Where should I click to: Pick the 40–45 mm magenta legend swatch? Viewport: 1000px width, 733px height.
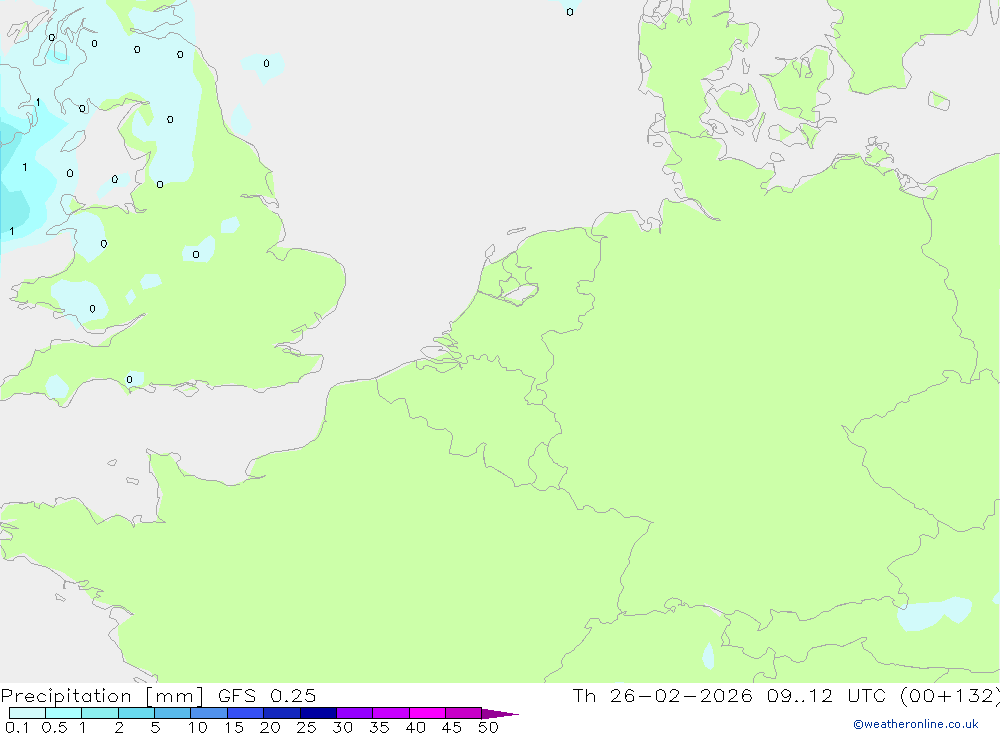coord(427,713)
